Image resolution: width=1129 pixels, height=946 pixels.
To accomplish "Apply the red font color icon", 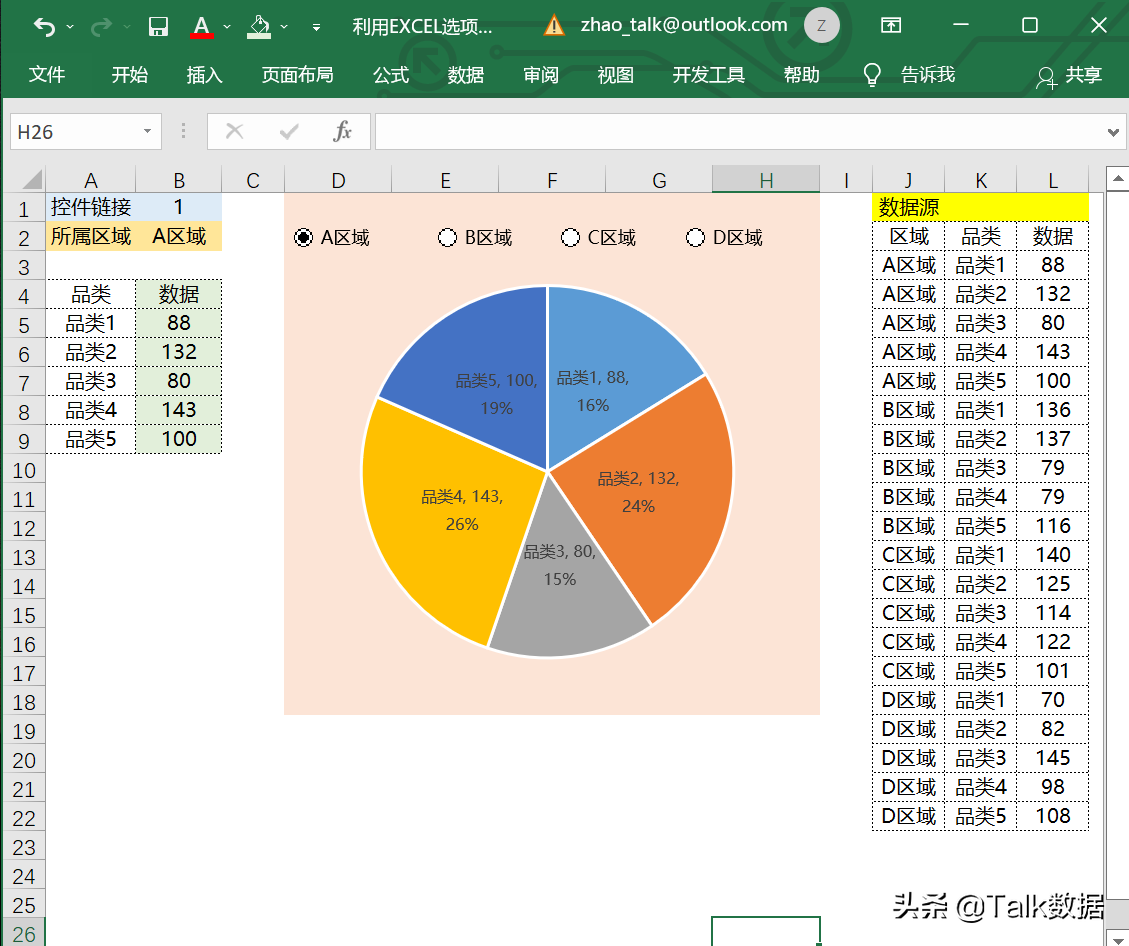I will coord(202,27).
